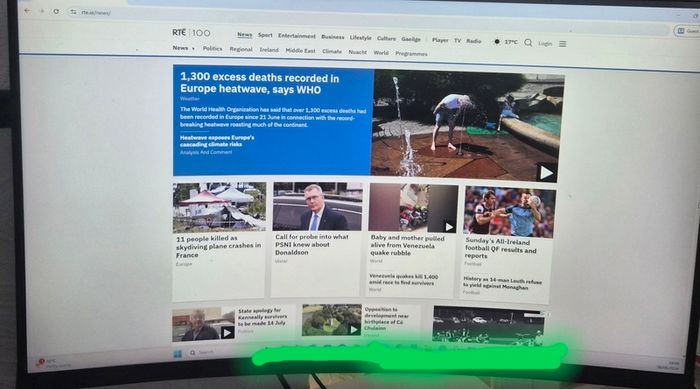The width and height of the screenshot is (700, 389).
Task: Open the RTÉ search magnifier icon
Action: click(528, 43)
